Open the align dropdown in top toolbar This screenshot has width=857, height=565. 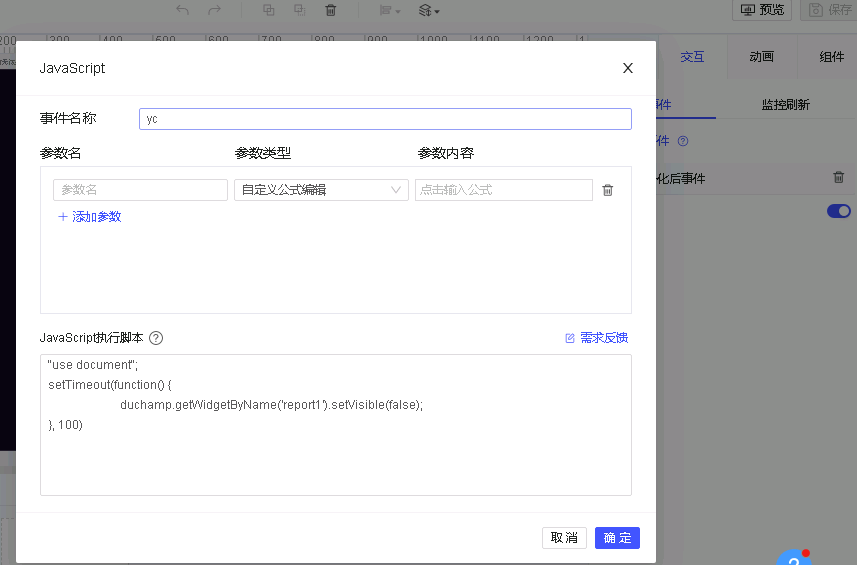(x=390, y=10)
